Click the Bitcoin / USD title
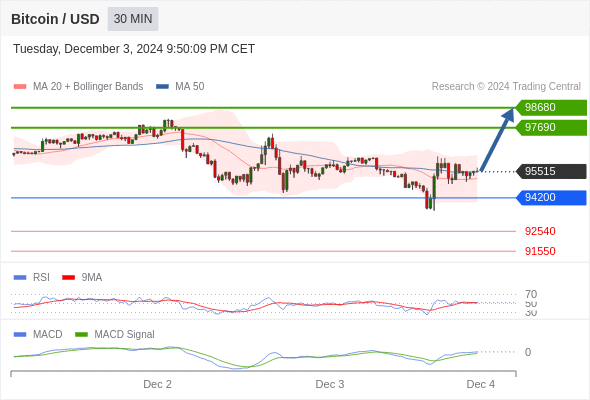 click(55, 19)
